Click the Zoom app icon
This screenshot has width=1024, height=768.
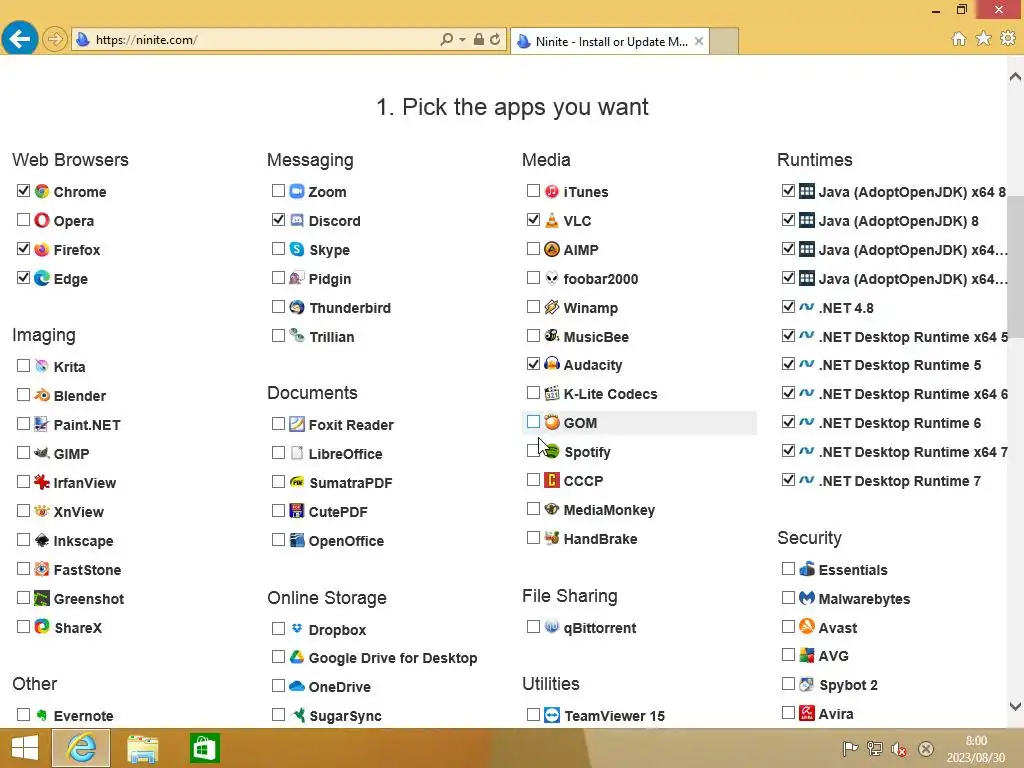coord(296,191)
